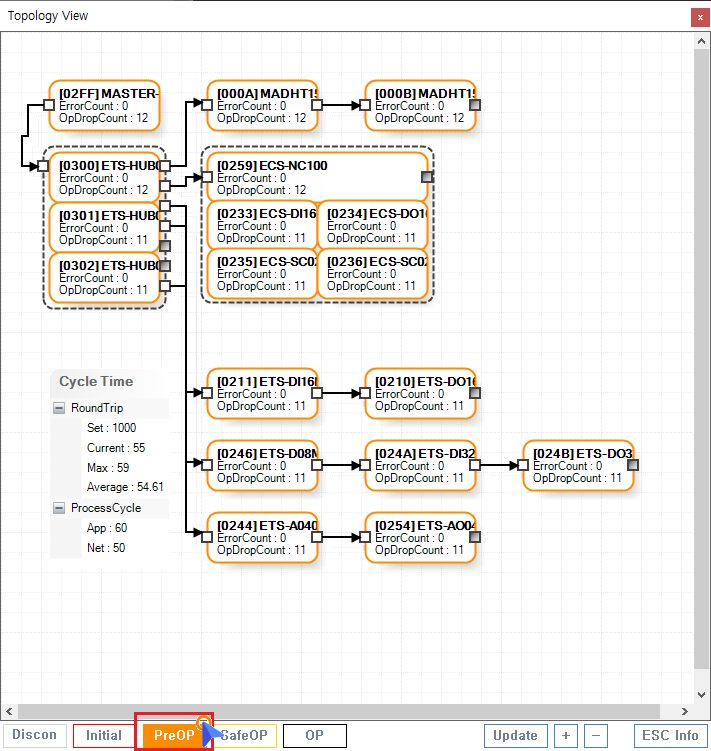The image size is (711, 751).
Task: Click the [000A] MADHT node
Action: coord(262,106)
